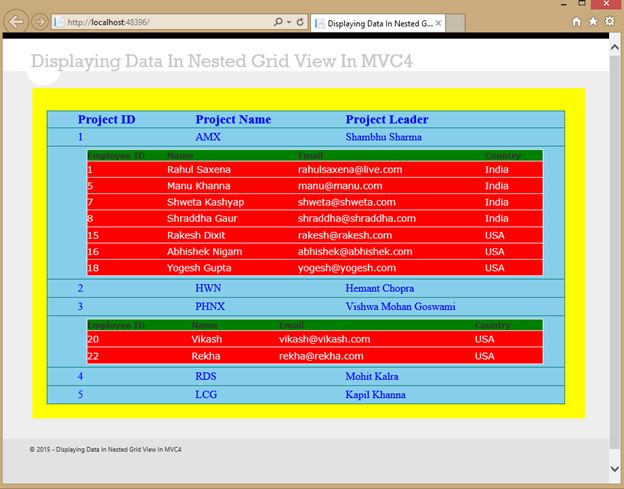Open a new blank browser tab

(455, 23)
